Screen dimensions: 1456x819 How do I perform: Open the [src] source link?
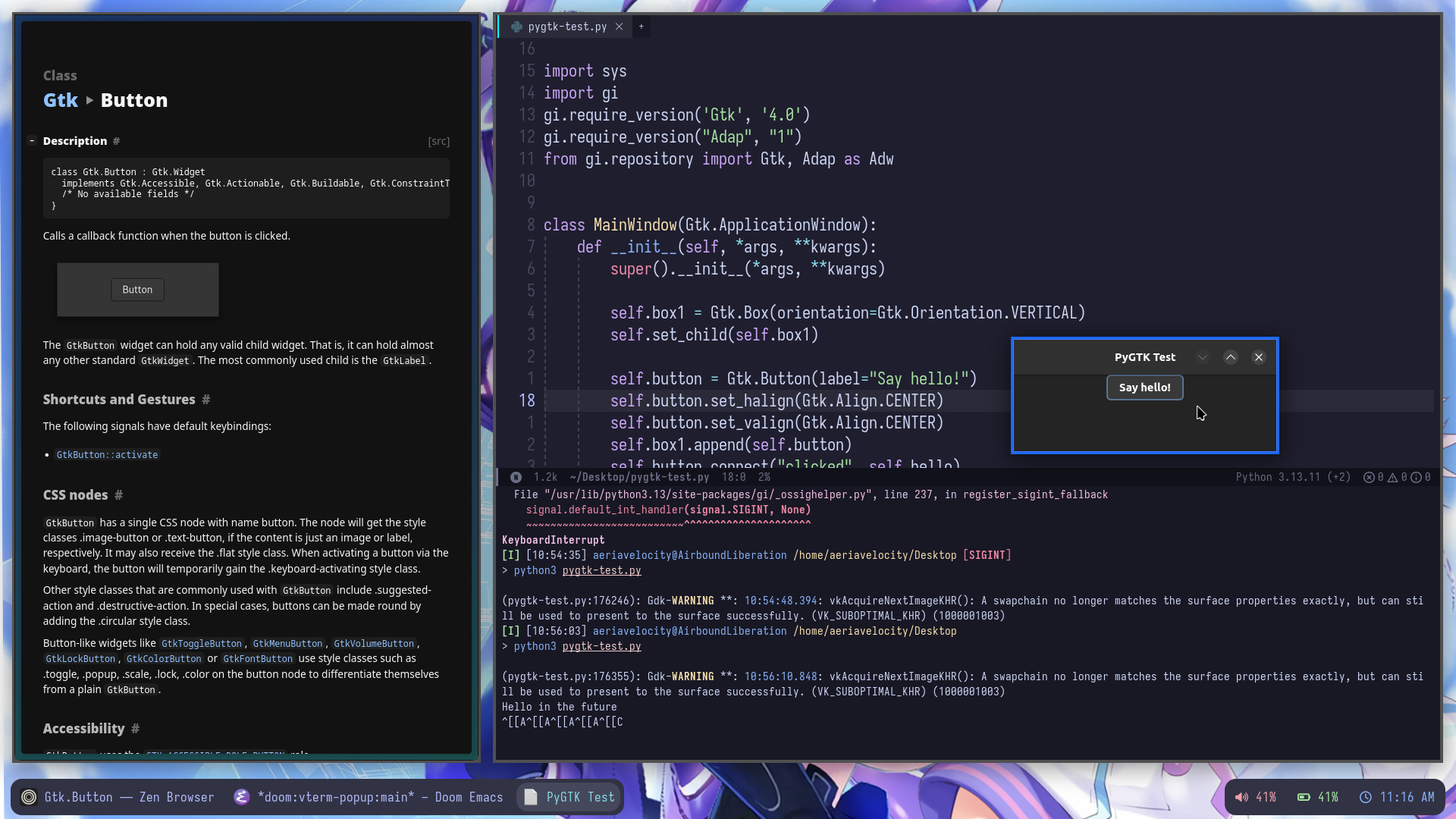pyautogui.click(x=438, y=142)
